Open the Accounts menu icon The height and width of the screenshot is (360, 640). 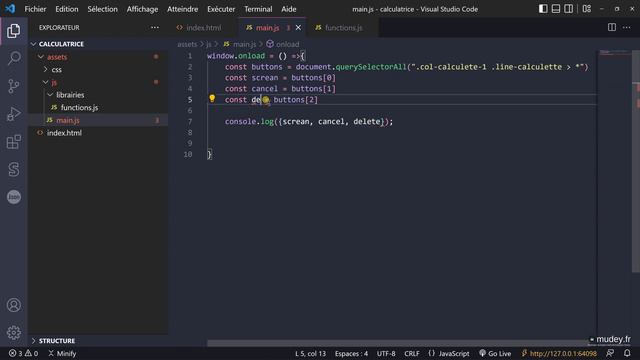coord(13,305)
